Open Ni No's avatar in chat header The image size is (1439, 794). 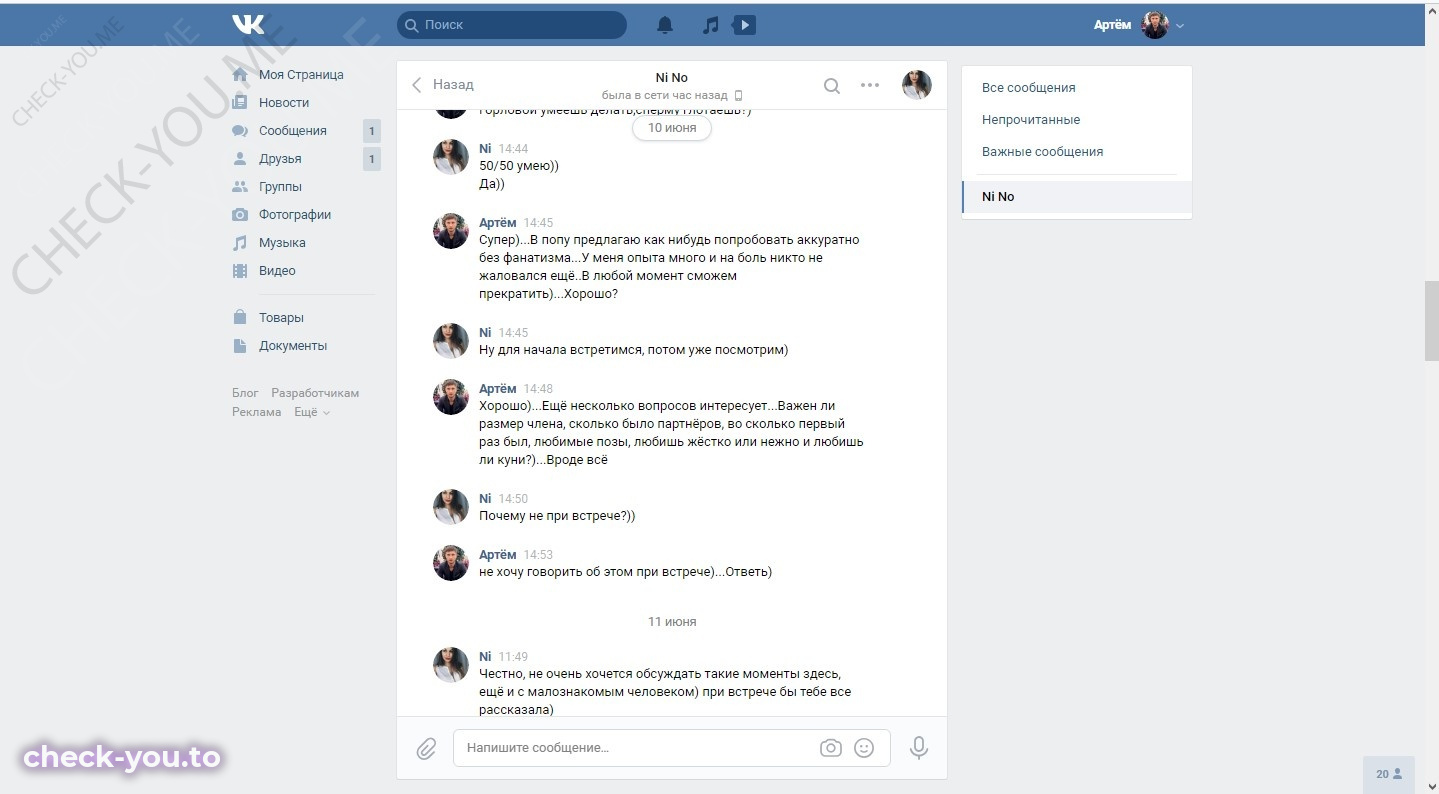(917, 85)
